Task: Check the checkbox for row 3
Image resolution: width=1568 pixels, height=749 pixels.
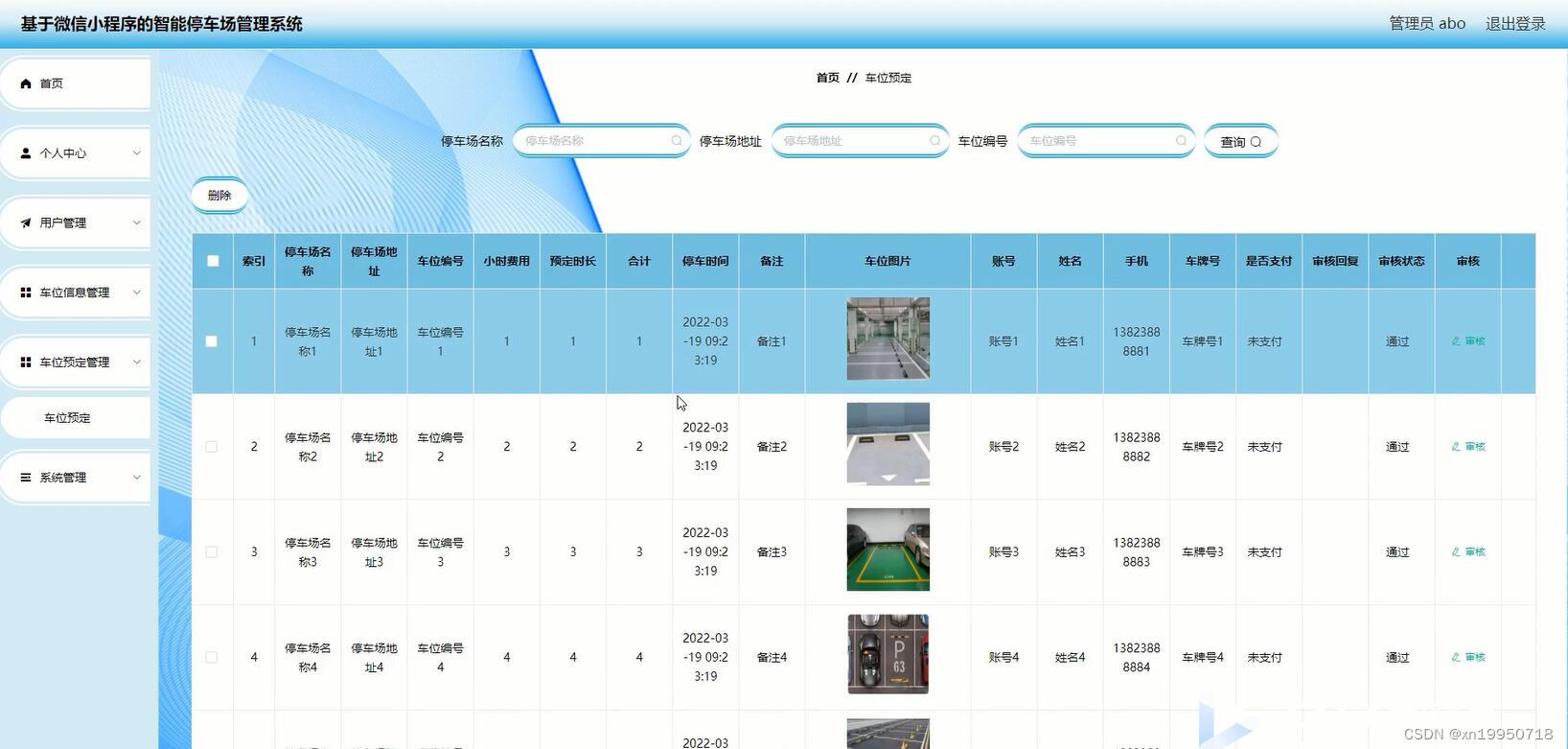Action: click(212, 552)
